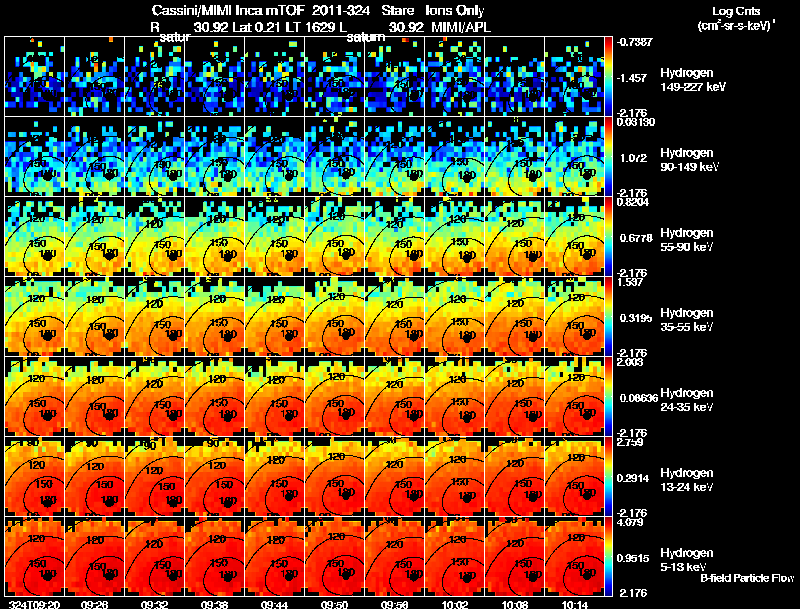800x609 pixels.
Task: Click the color bar for Hydrogen 24-35 keV
Action: [608, 397]
